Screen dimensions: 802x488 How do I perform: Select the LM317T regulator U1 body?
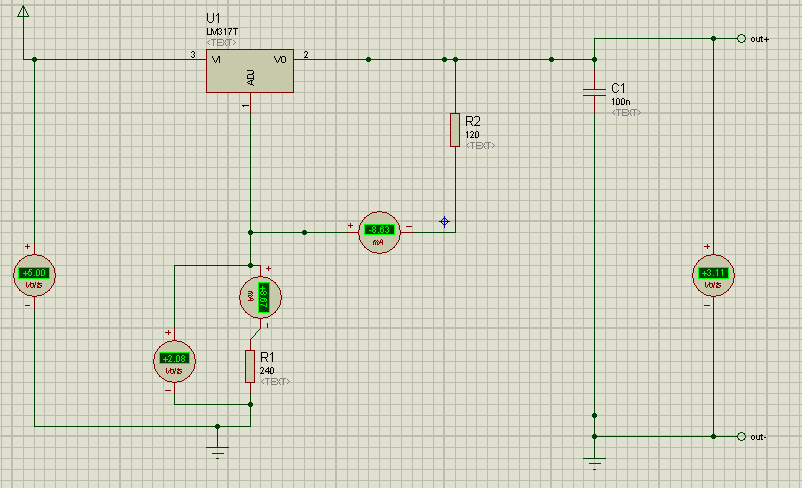250,71
